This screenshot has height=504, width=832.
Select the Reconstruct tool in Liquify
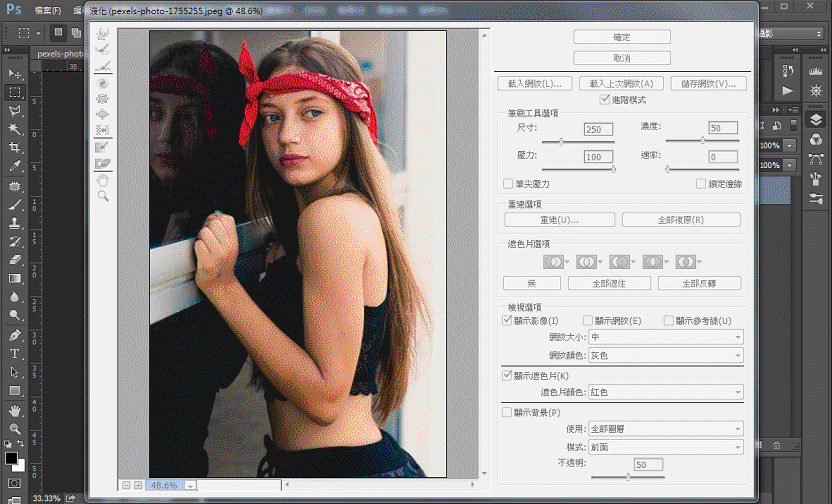pos(103,50)
